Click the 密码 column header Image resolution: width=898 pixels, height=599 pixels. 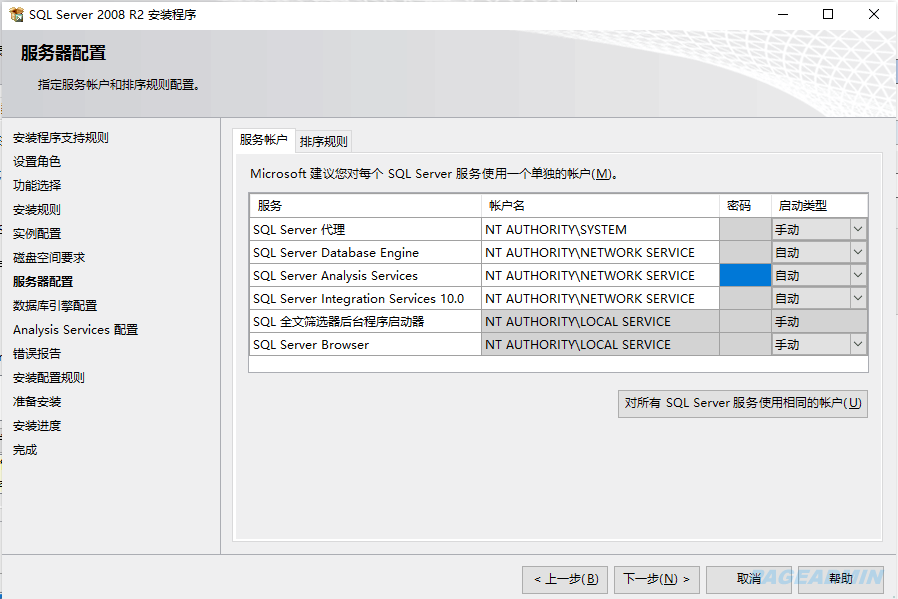pos(745,206)
